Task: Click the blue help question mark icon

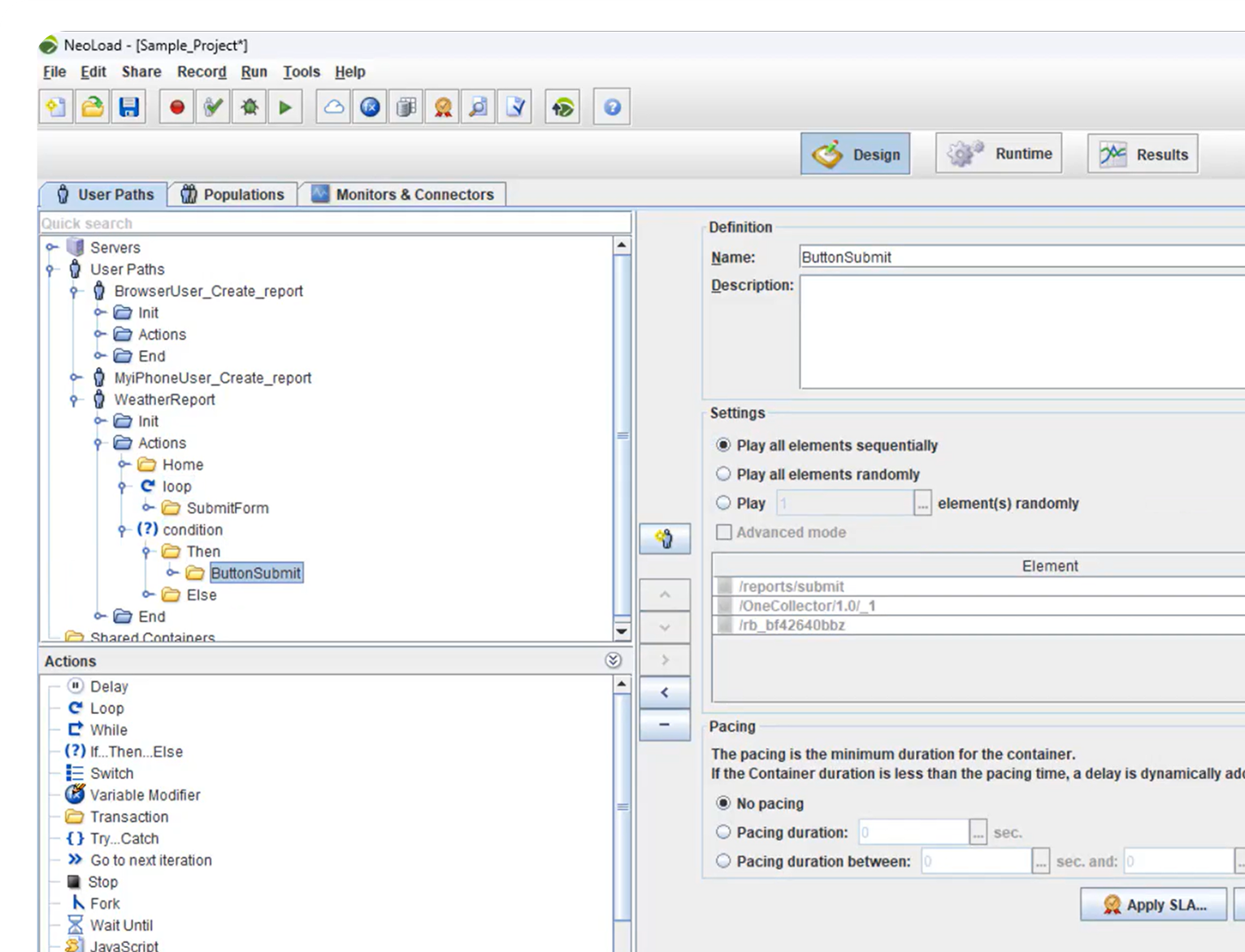Action: point(612,107)
